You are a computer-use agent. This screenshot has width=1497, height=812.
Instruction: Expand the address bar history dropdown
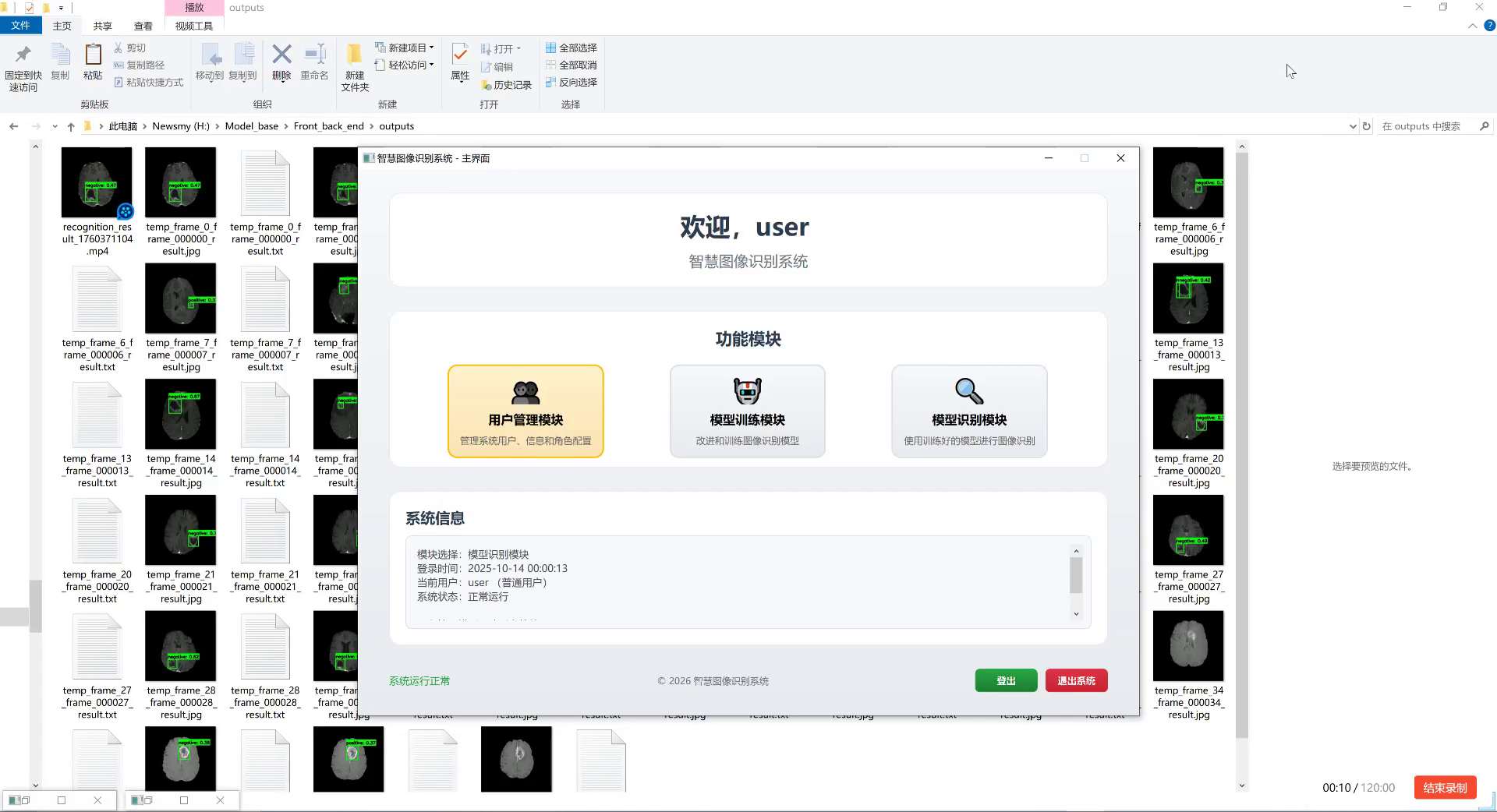click(1353, 125)
